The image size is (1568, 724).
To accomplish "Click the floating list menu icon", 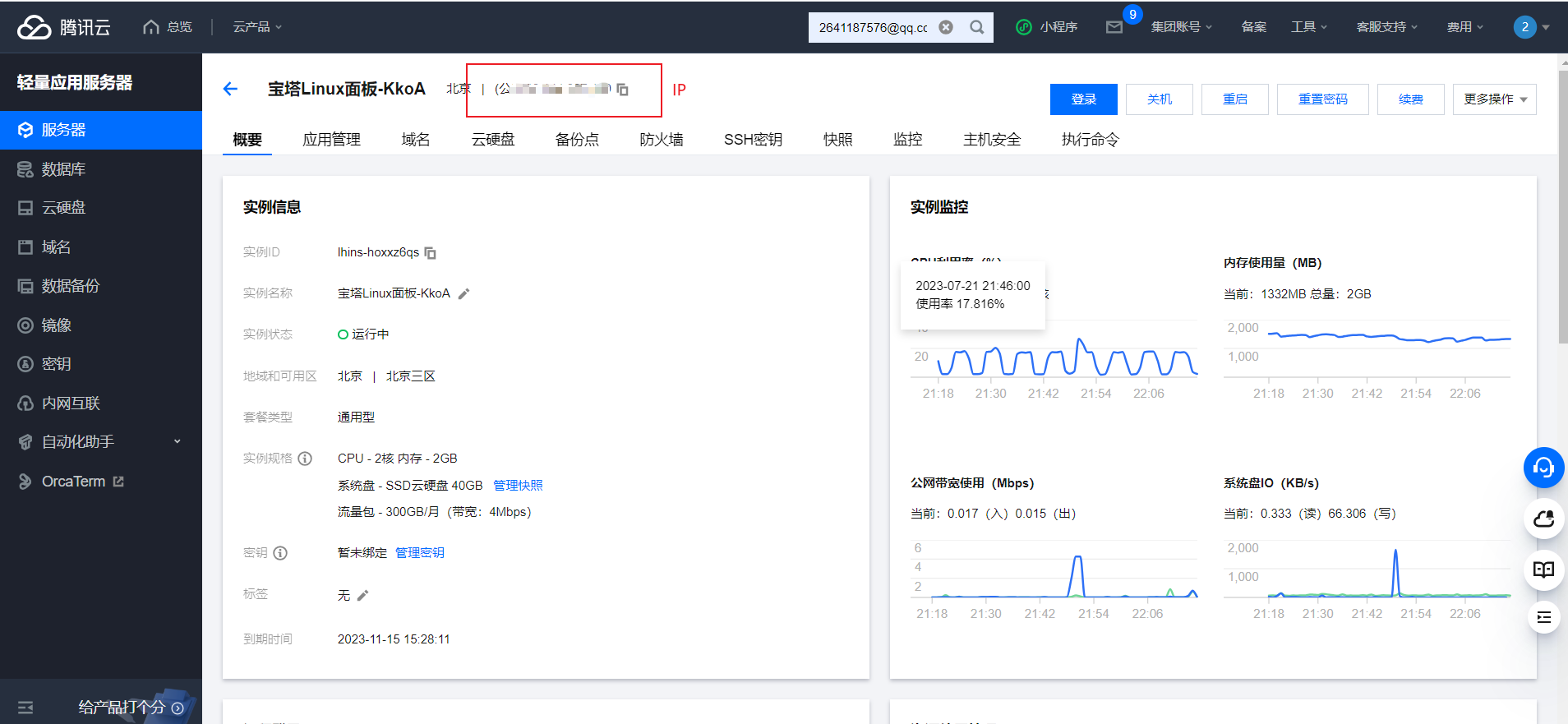I will tap(1543, 617).
